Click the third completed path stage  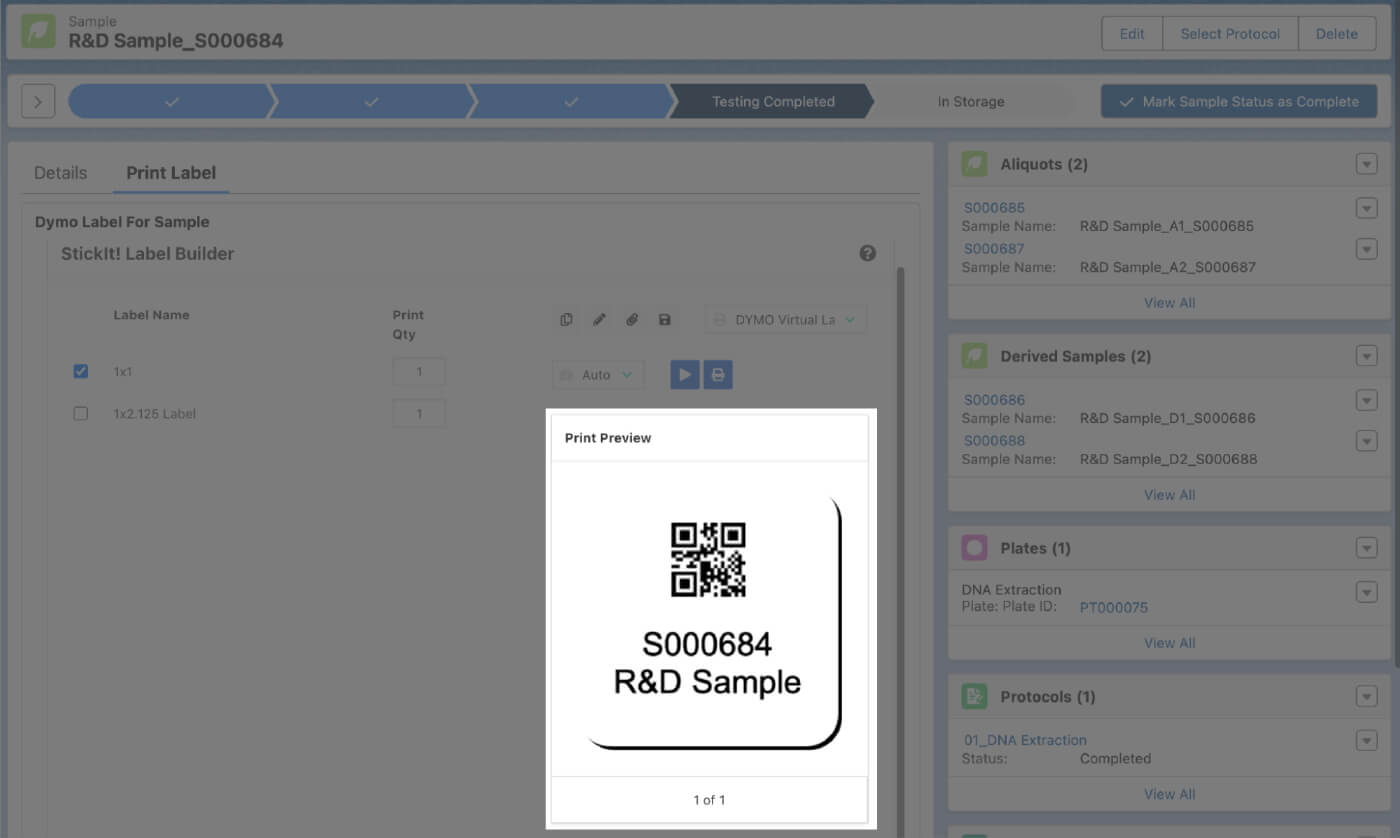571,102
